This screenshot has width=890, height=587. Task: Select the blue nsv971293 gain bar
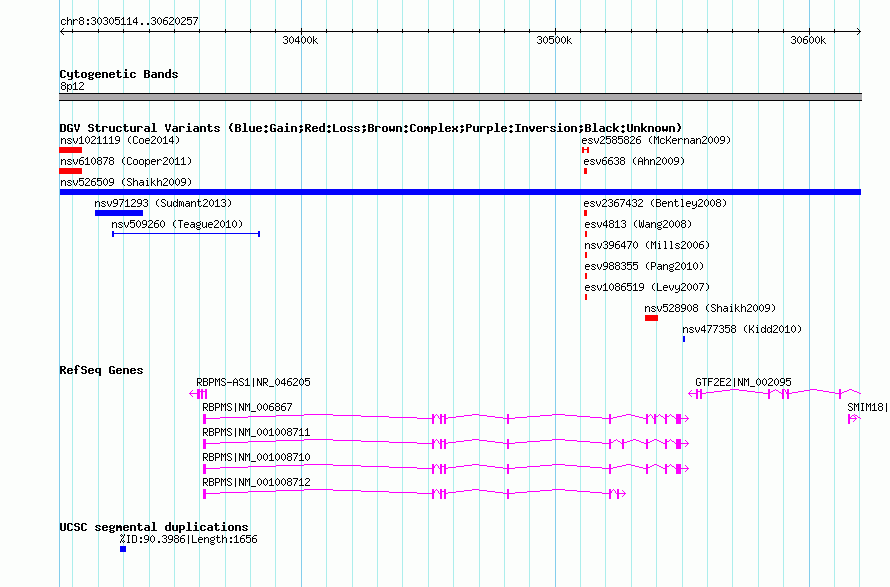[119, 213]
